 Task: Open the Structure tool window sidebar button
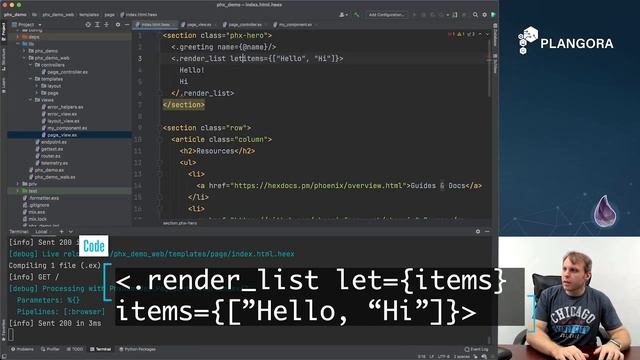pyautogui.click(x=4, y=60)
